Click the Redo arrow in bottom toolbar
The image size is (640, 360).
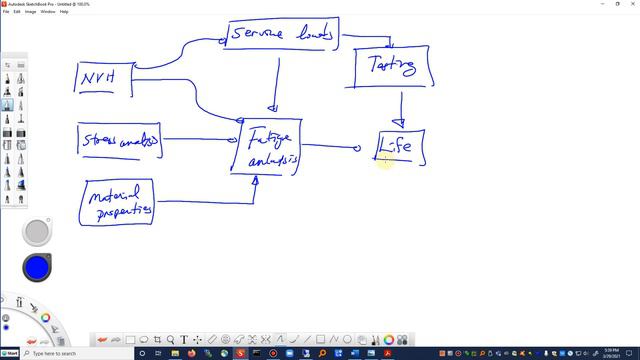(116, 340)
